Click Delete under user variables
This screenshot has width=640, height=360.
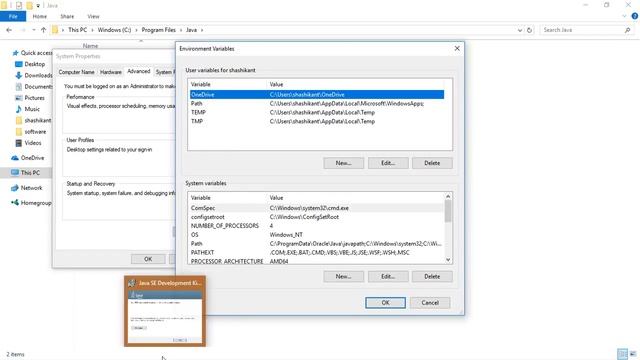(x=432, y=163)
